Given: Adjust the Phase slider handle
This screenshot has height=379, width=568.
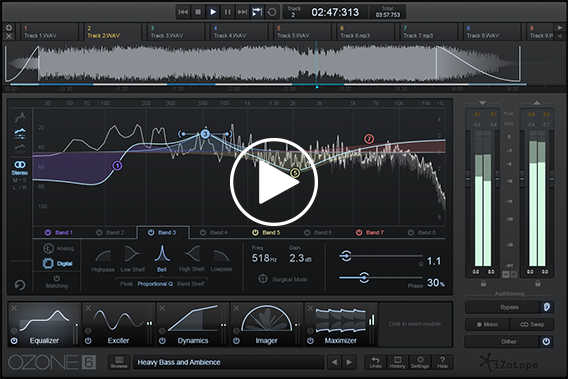Looking at the screenshot, I should pyautogui.click(x=364, y=278).
